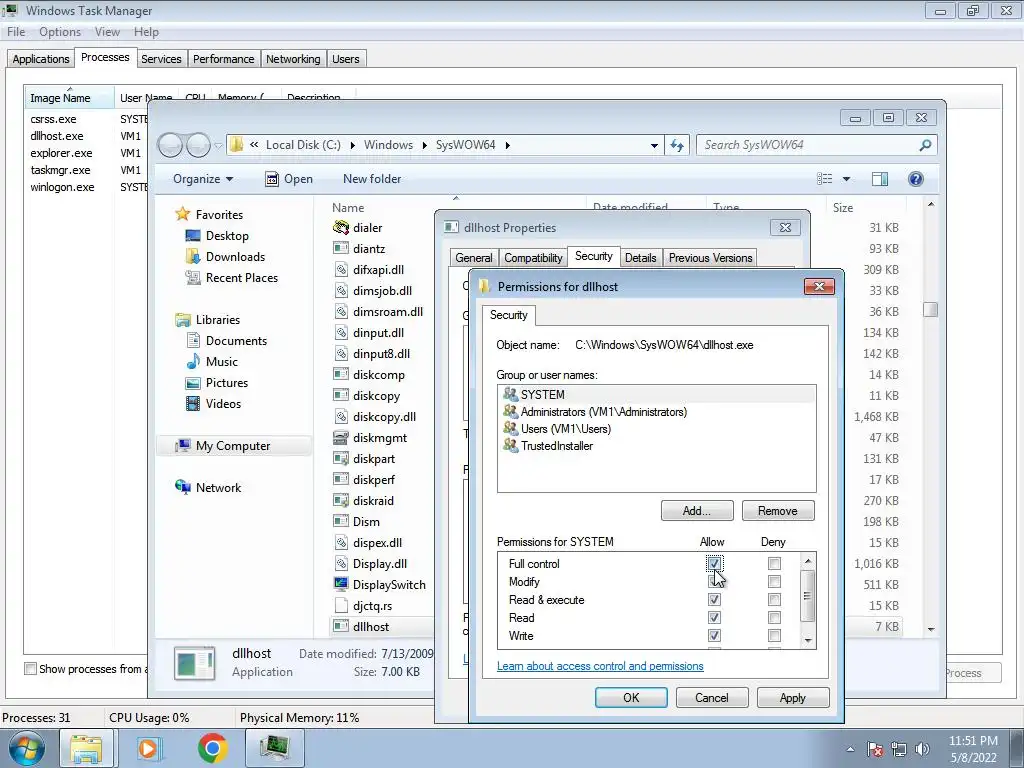The width and height of the screenshot is (1024, 768).
Task: Click Apply in Permissions dialog
Action: point(793,697)
